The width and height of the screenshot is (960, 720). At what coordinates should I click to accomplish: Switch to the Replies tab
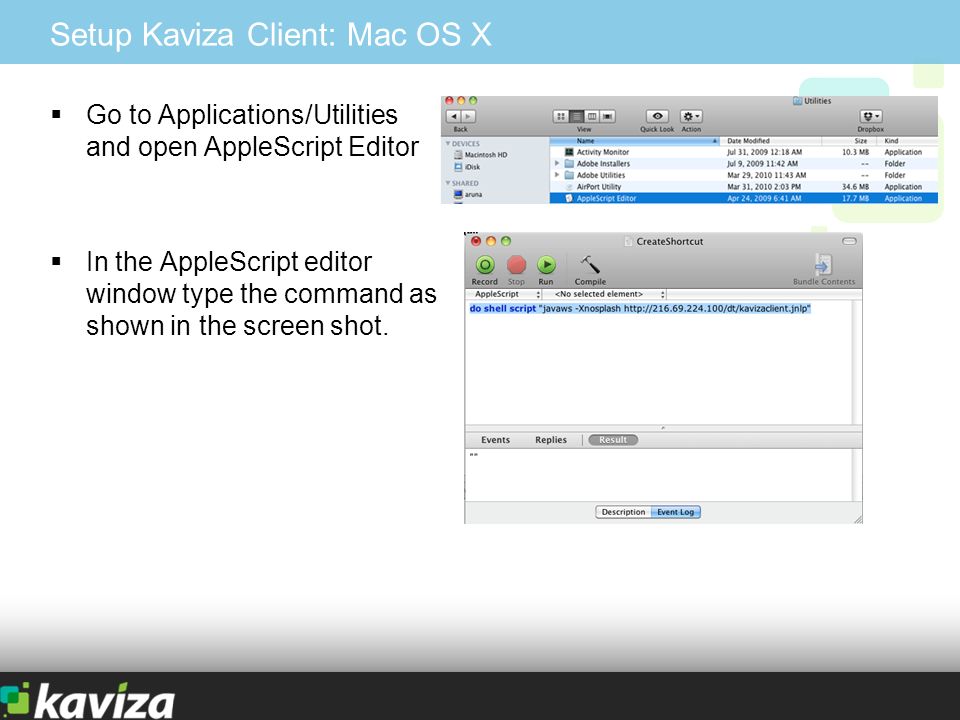[x=550, y=440]
